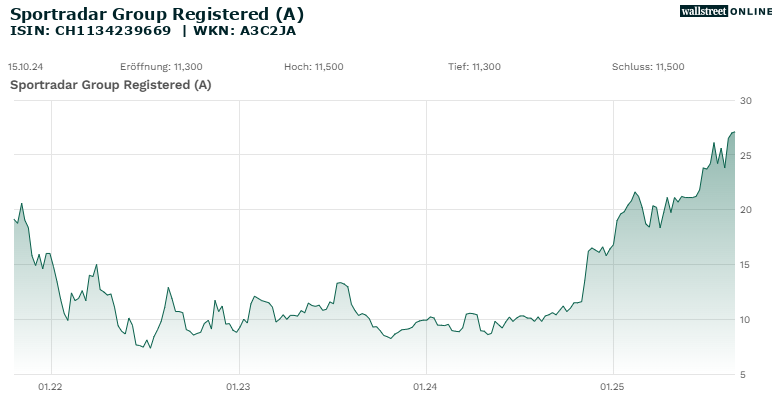This screenshot has width=780, height=416.
Task: Click the Eröffnung: 11,300 value
Action: (x=161, y=67)
